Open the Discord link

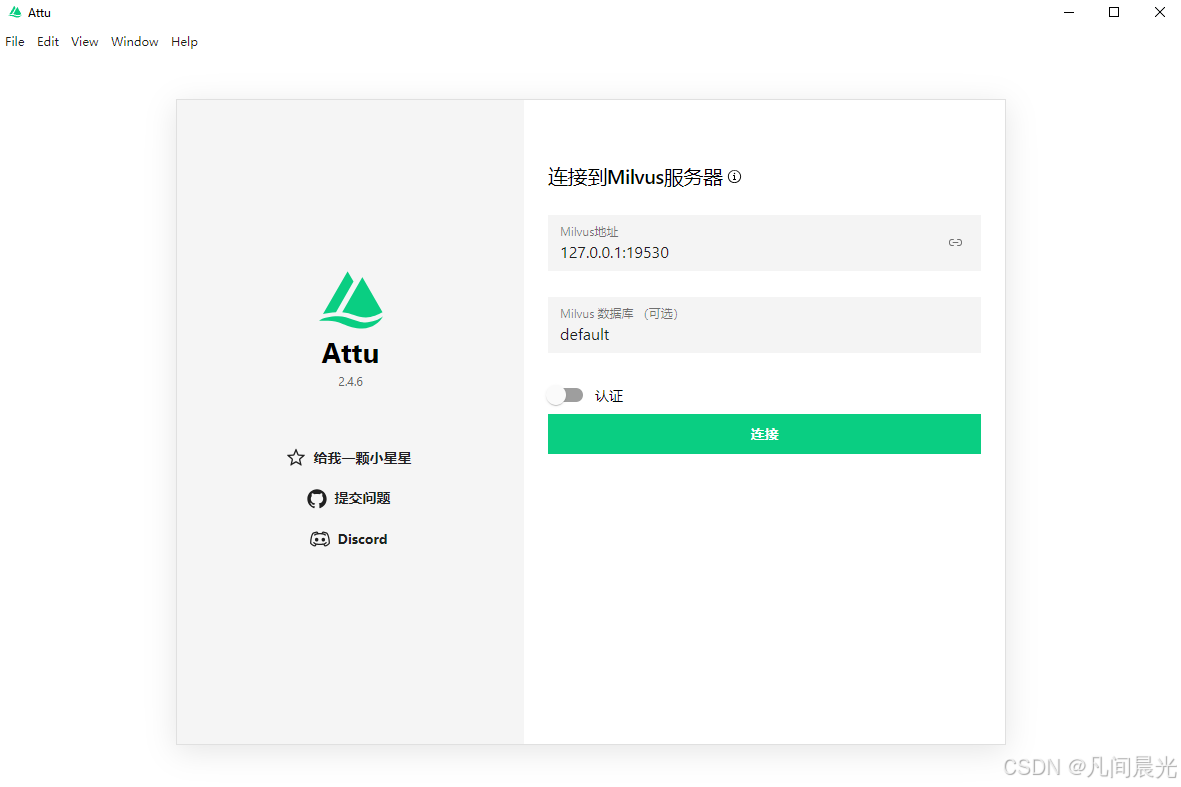coord(362,539)
